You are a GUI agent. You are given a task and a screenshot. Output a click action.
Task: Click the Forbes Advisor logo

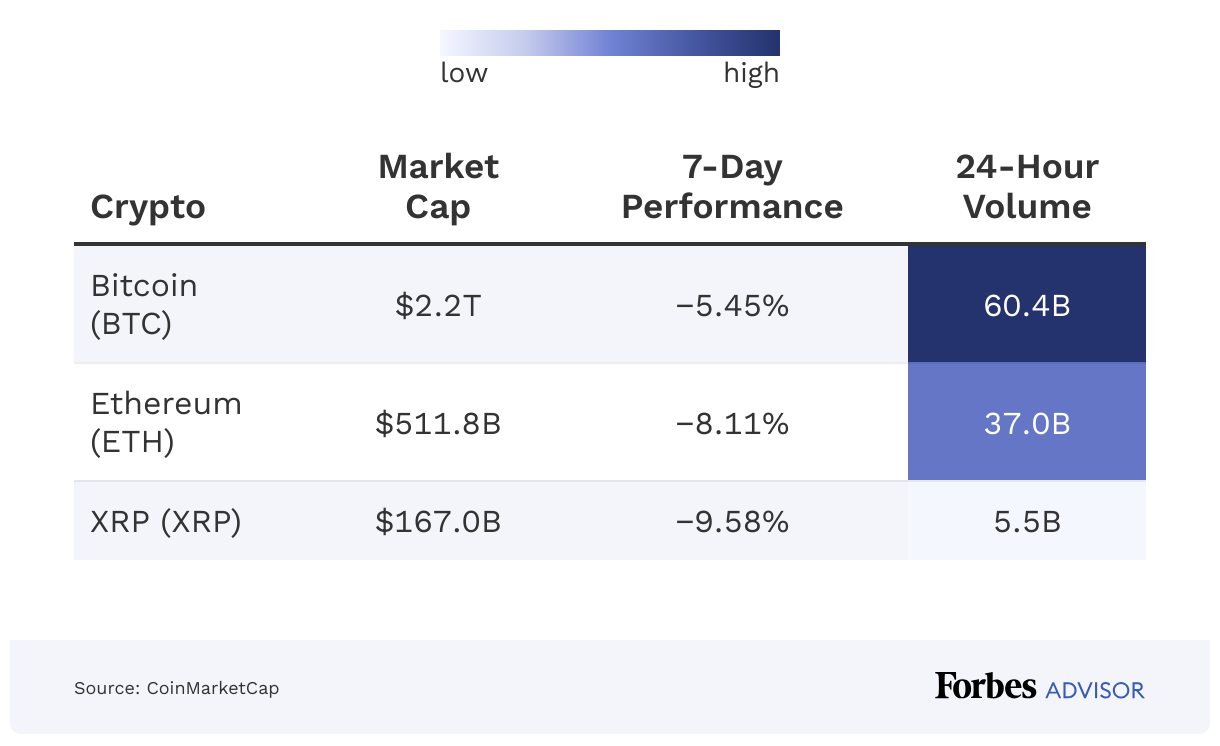click(x=1039, y=687)
